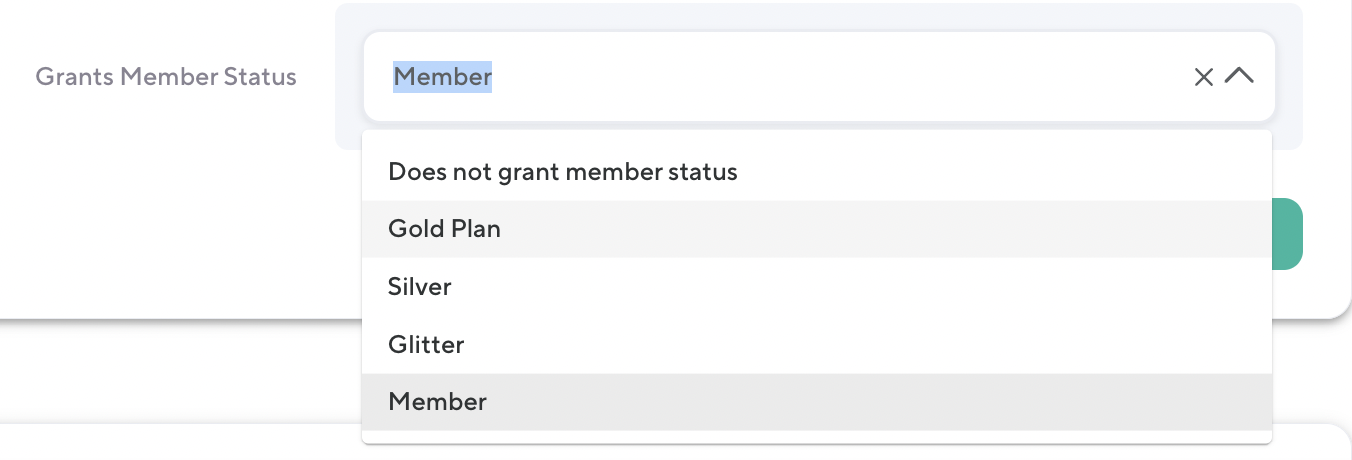Switch member status to Silver

coord(420,287)
